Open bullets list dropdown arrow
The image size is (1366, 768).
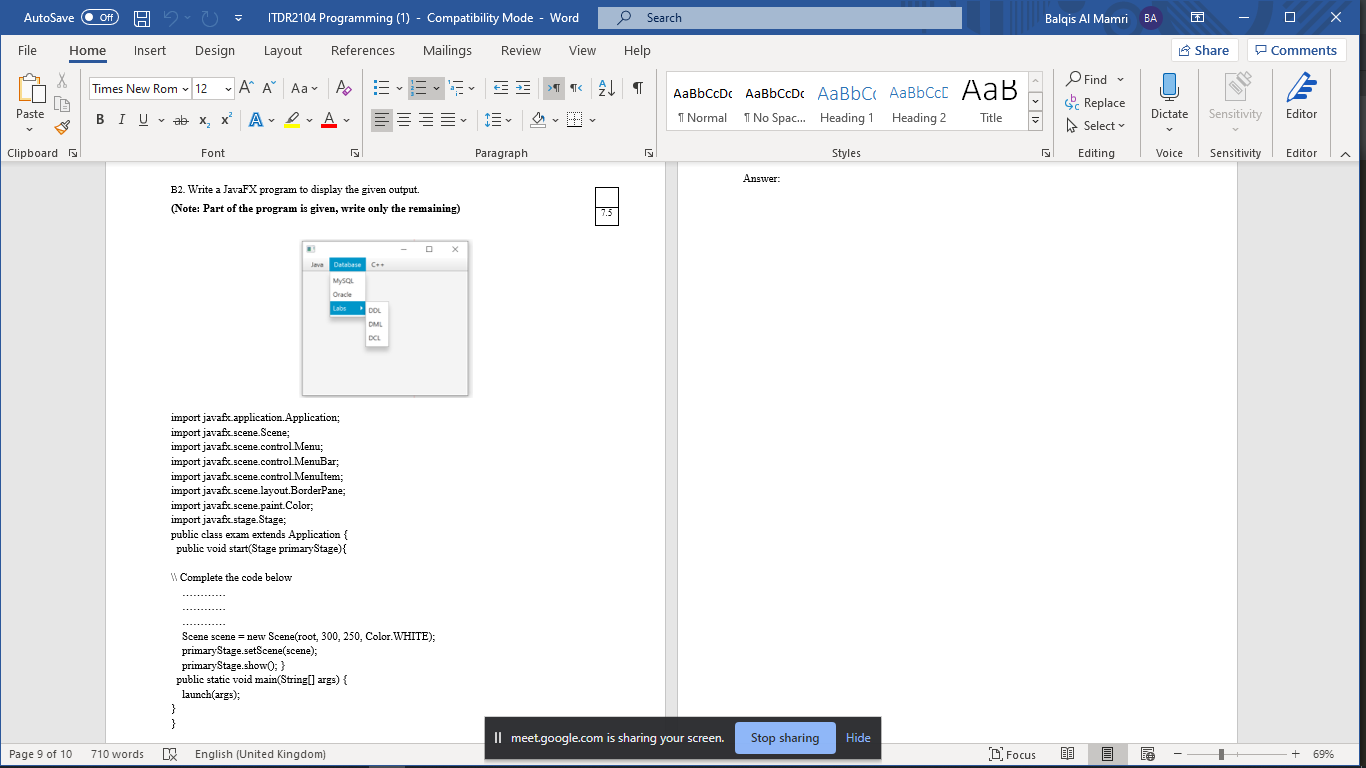click(x=399, y=88)
